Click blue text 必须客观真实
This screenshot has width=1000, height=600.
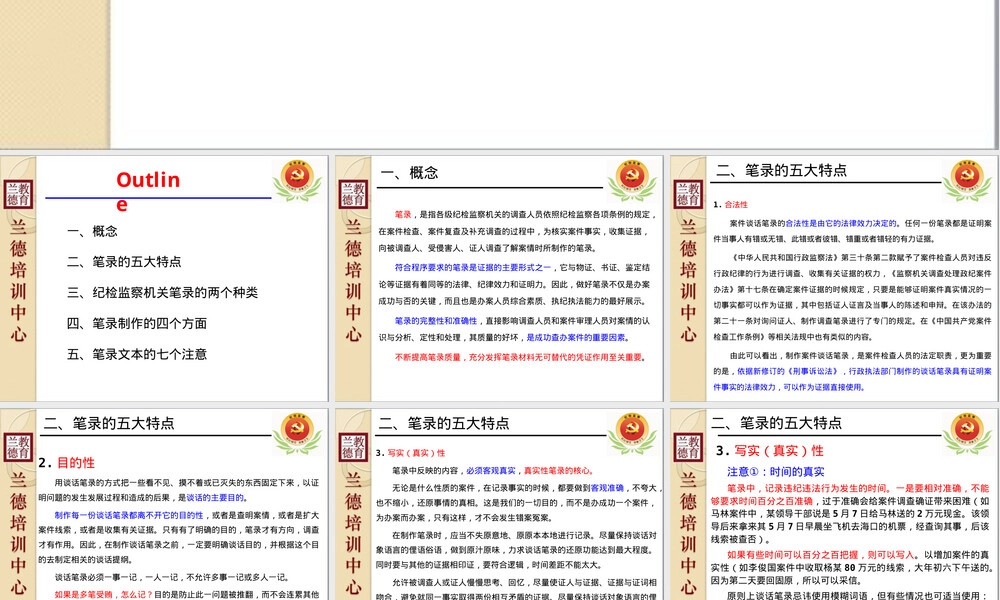pos(490,471)
